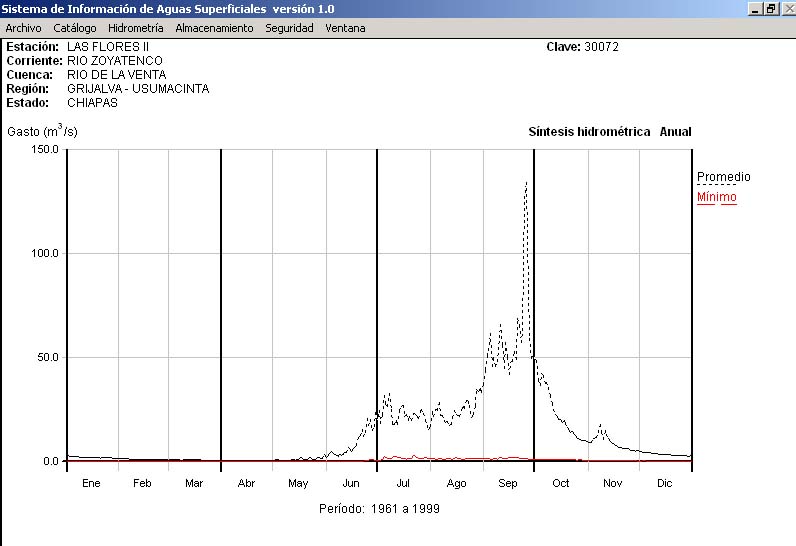Viewport: 796px width, 546px height.
Task: Click the Síntesis hidrométrica chart title
Action: point(589,132)
